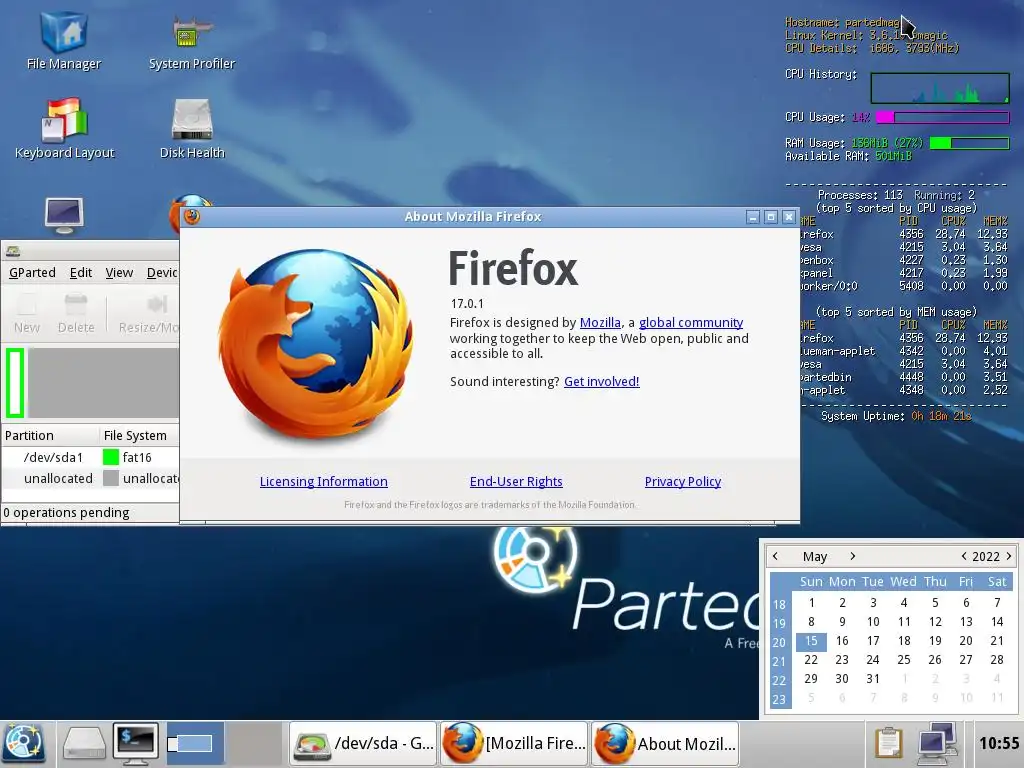This screenshot has width=1024, height=768.
Task: Go to the next month after May
Action: (852, 556)
